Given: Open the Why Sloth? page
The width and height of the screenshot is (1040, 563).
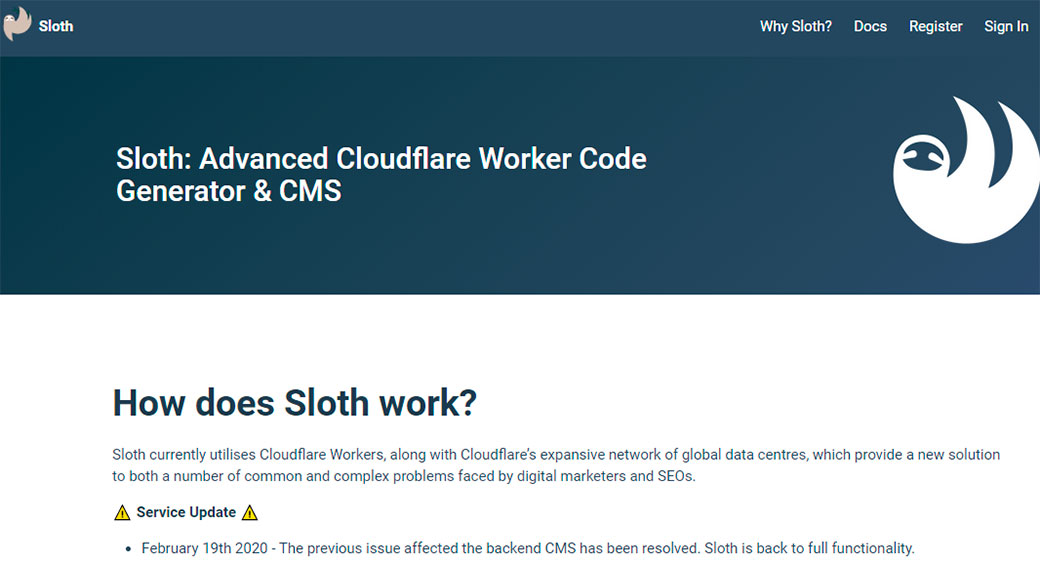Looking at the screenshot, I should click(x=795, y=27).
